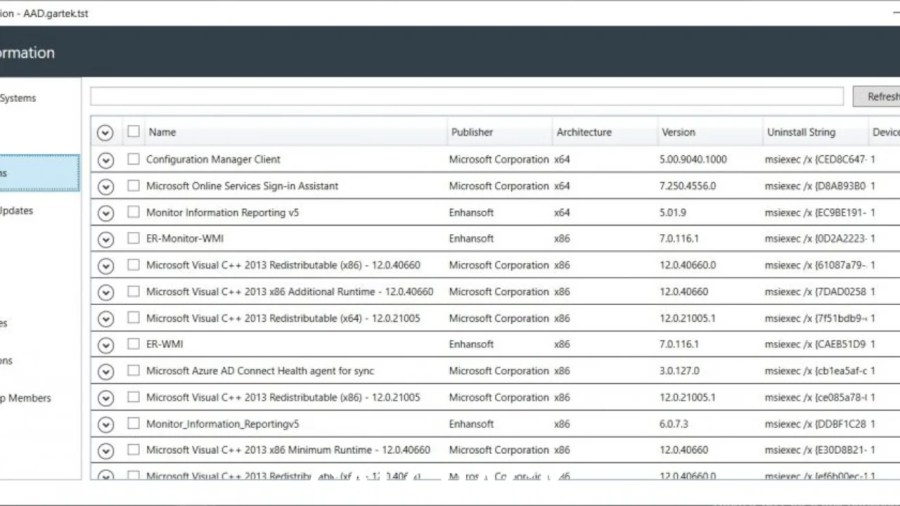Screen dimensions: 900x506
Task: Click version 5.00.9040.1000 cell
Action: click(693, 159)
